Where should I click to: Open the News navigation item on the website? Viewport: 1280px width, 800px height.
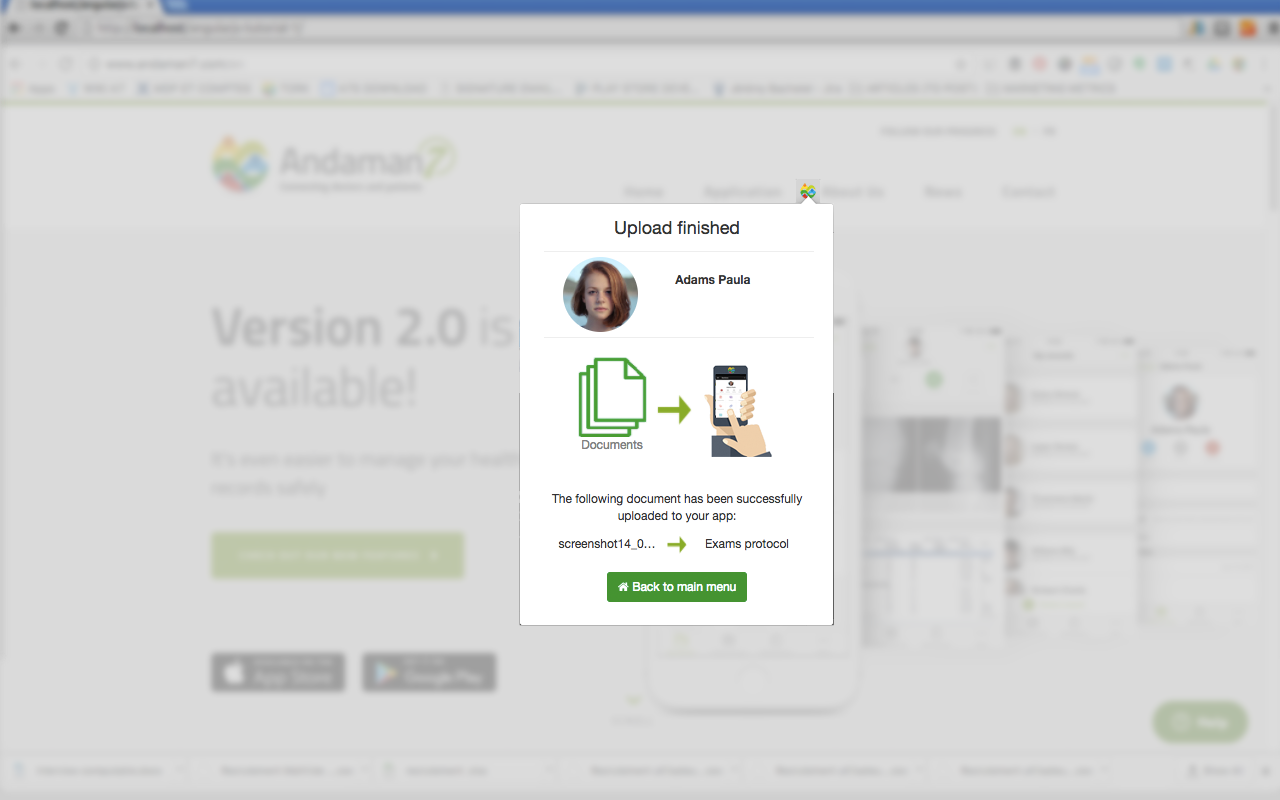[943, 192]
